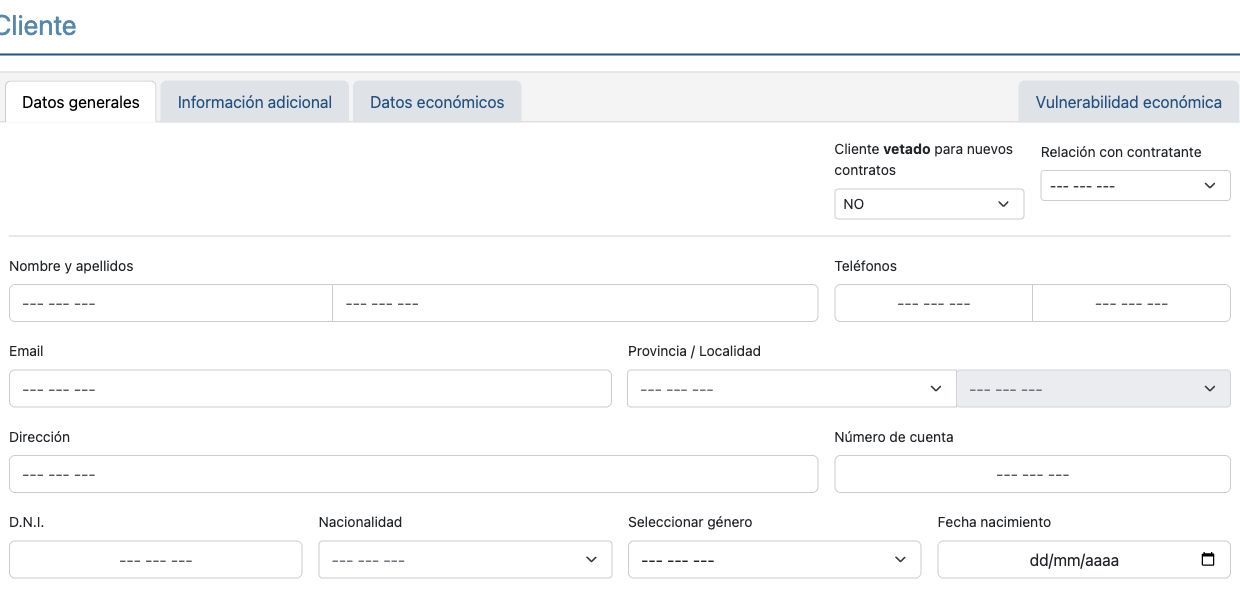Click the Email input field
Image resolution: width=1240 pixels, height=597 pixels.
point(310,389)
